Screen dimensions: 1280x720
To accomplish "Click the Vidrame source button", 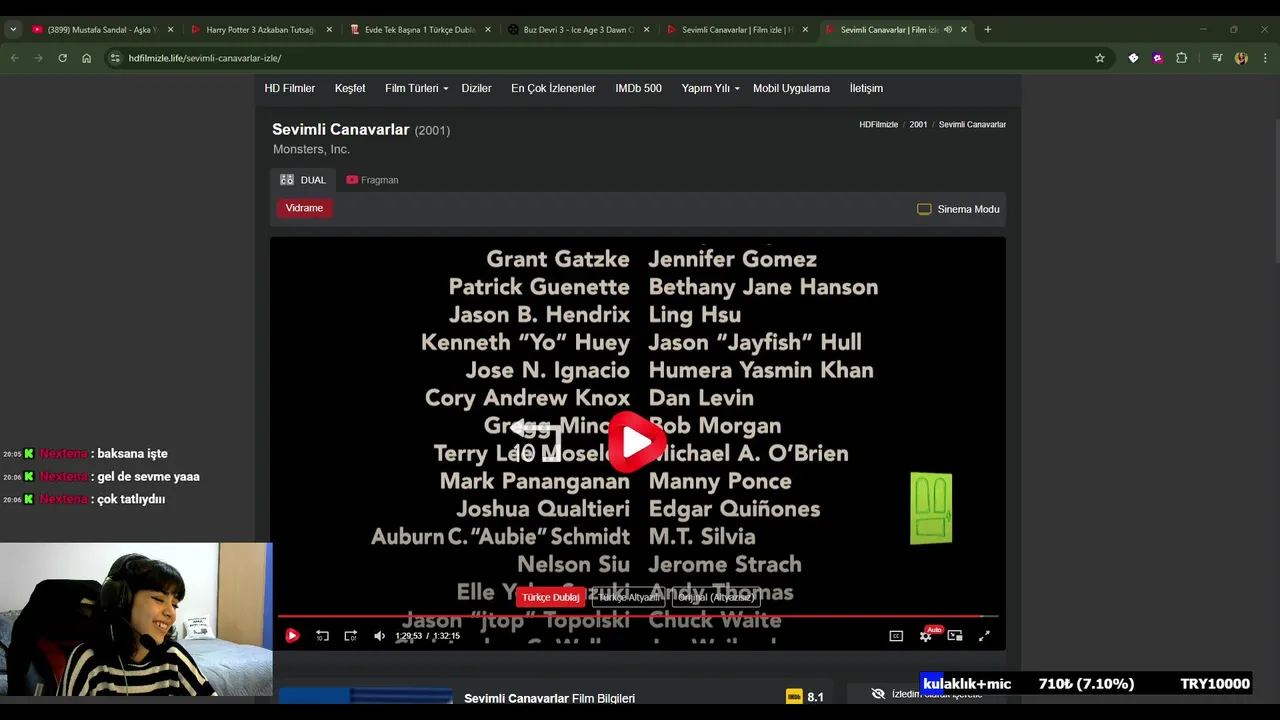I will click(x=304, y=208).
